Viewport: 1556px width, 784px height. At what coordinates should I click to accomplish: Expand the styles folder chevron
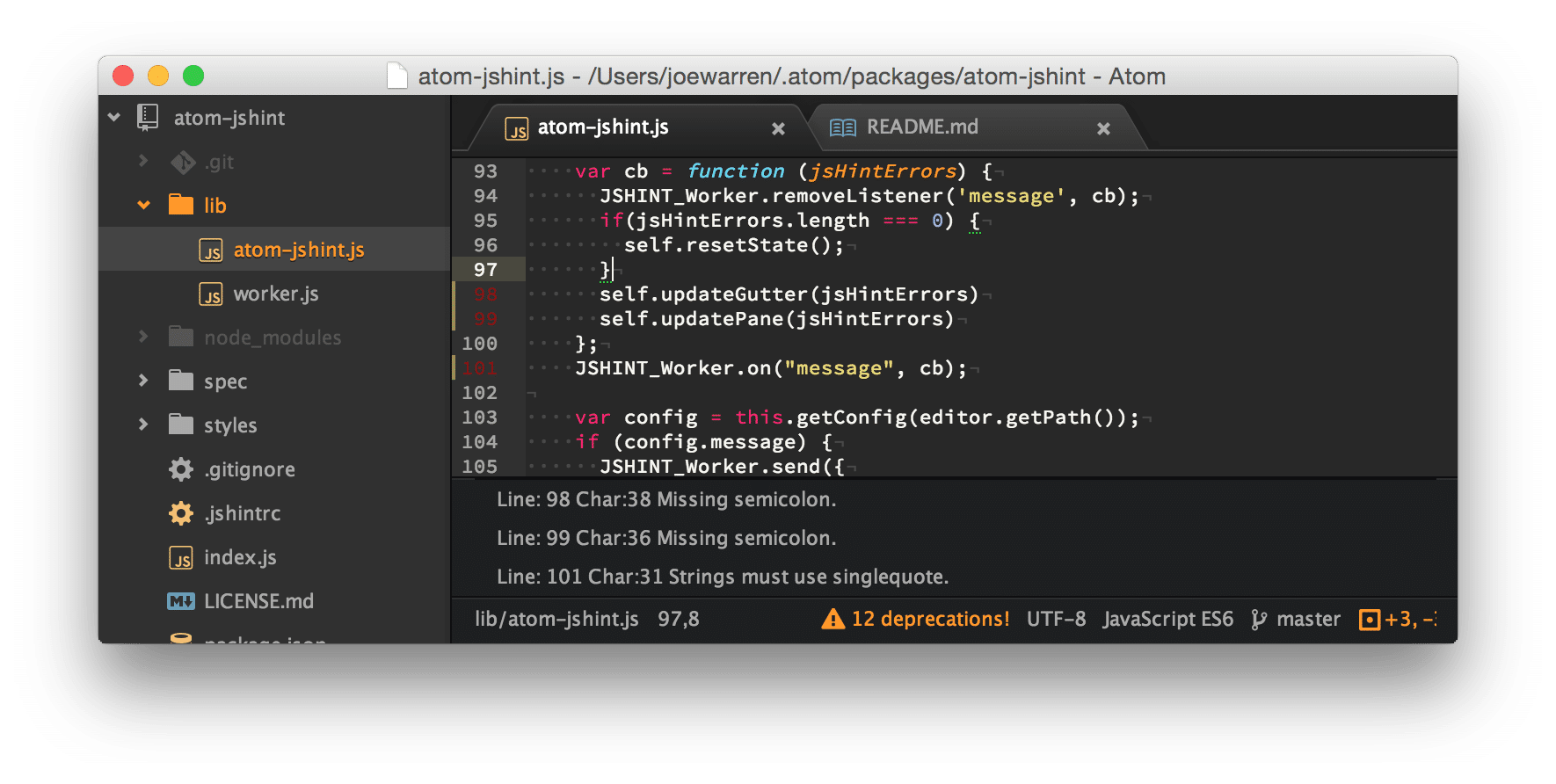click(143, 425)
